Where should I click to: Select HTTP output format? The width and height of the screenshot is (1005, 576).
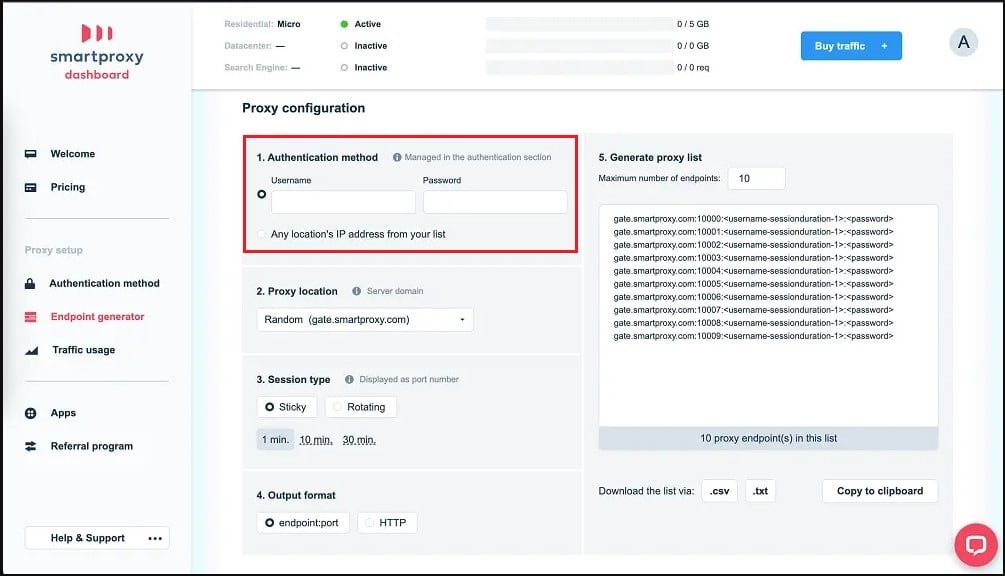(386, 523)
